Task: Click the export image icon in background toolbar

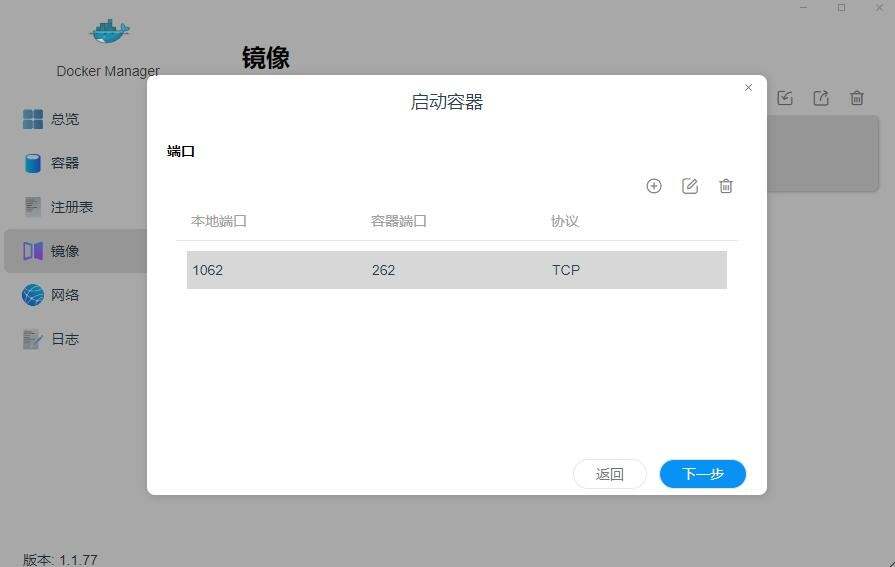Action: click(x=821, y=98)
